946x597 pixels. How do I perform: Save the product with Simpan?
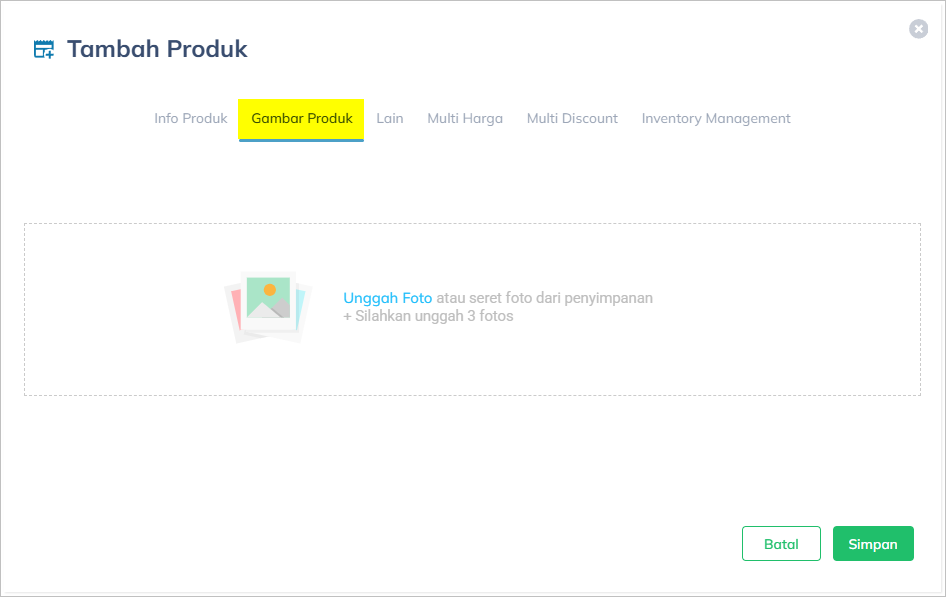click(x=873, y=544)
